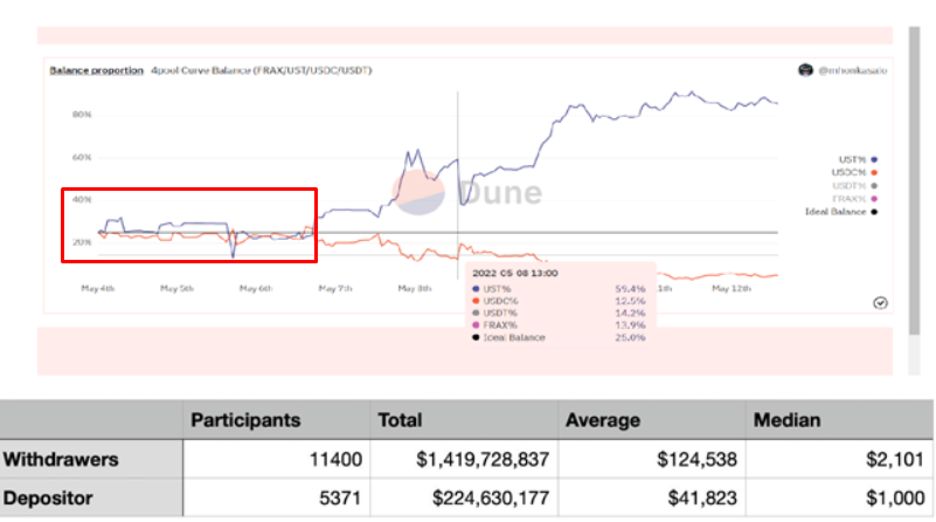This screenshot has height=522, width=936.
Task: Click the USDT% gray dot in legend
Action: [x=875, y=185]
